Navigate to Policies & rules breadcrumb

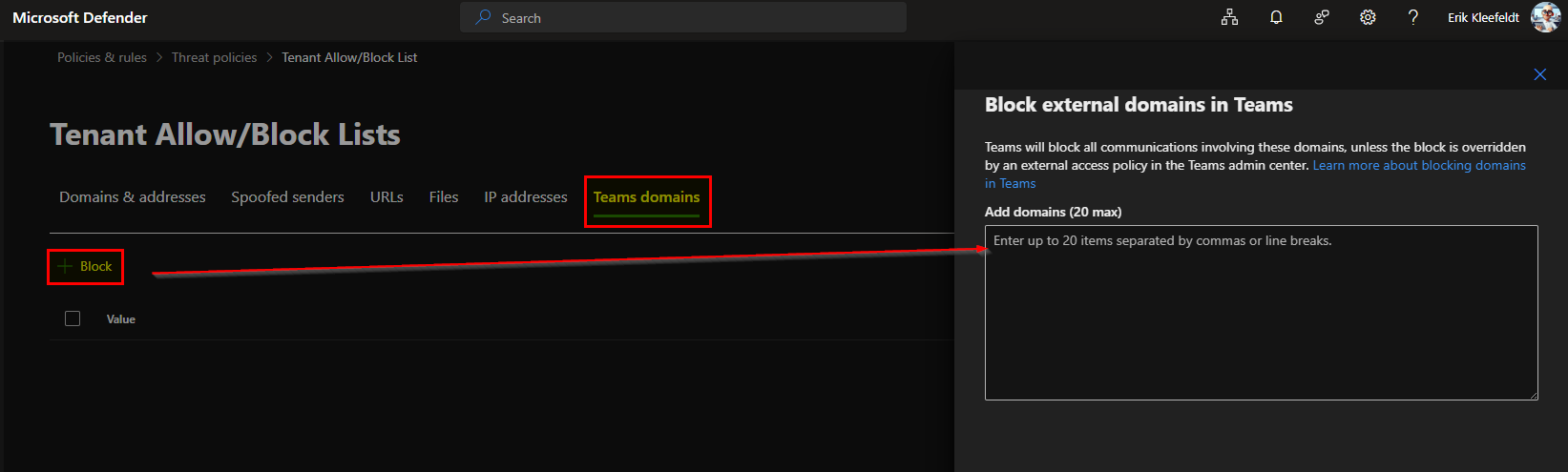102,57
